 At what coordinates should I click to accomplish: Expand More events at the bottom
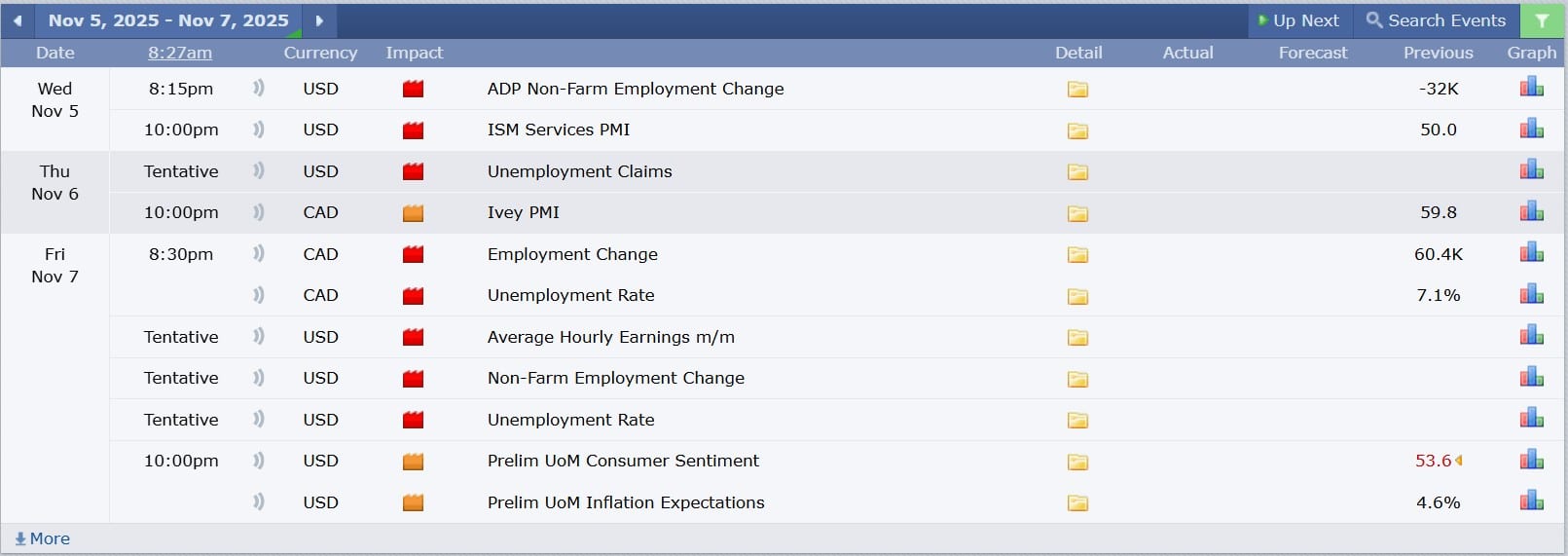point(42,538)
